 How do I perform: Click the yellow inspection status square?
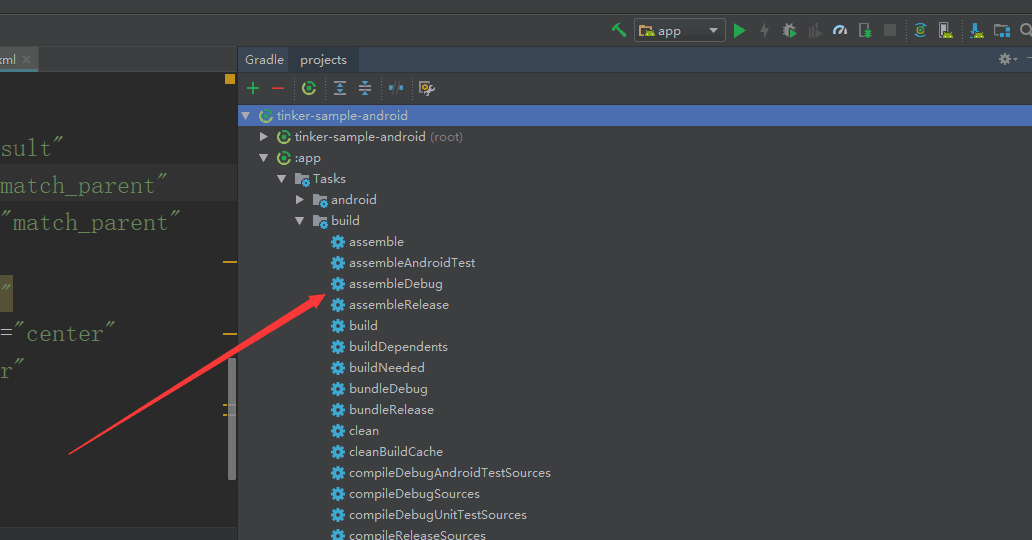230,79
